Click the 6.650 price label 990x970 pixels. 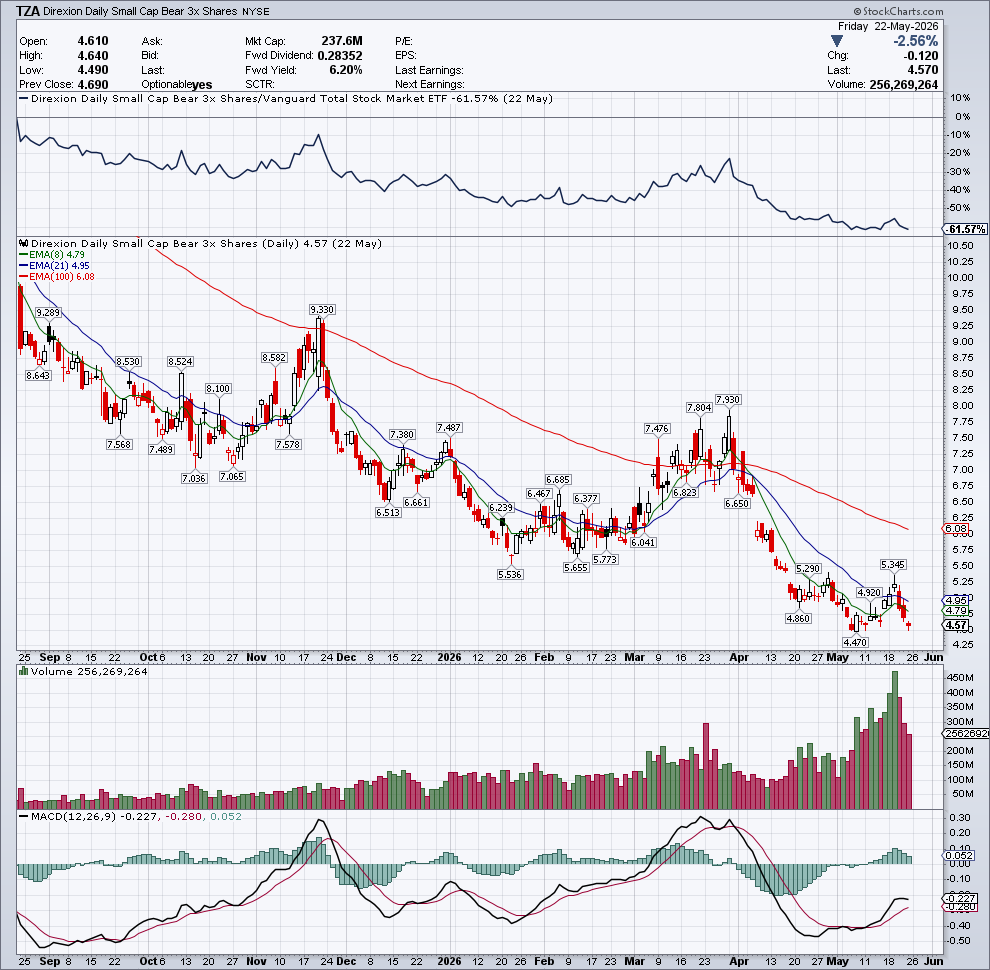pyautogui.click(x=737, y=503)
